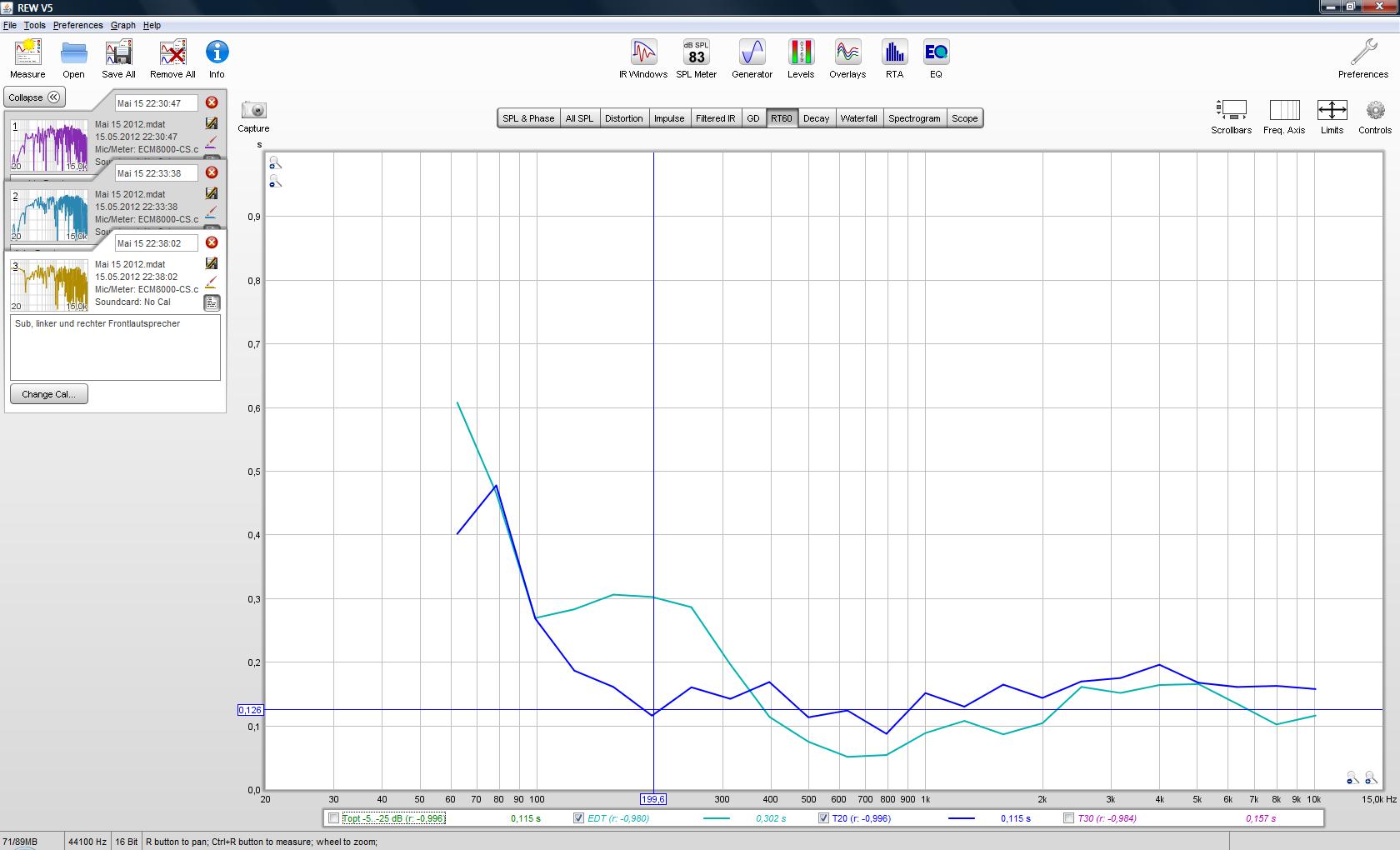Open the Overlays window
The image size is (1400, 850).
(x=847, y=58)
